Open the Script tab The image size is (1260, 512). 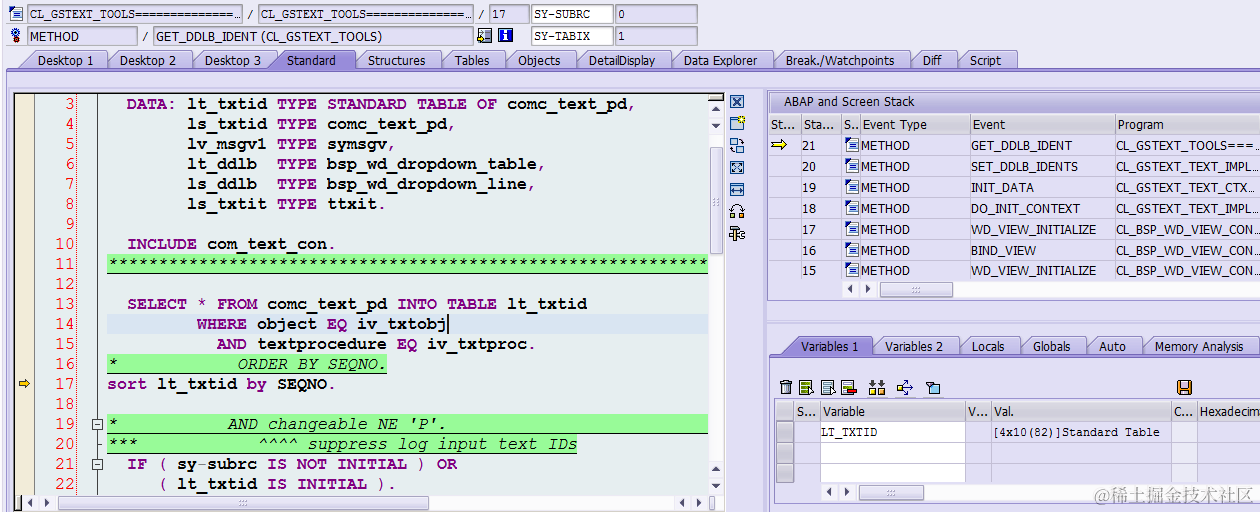coord(985,60)
